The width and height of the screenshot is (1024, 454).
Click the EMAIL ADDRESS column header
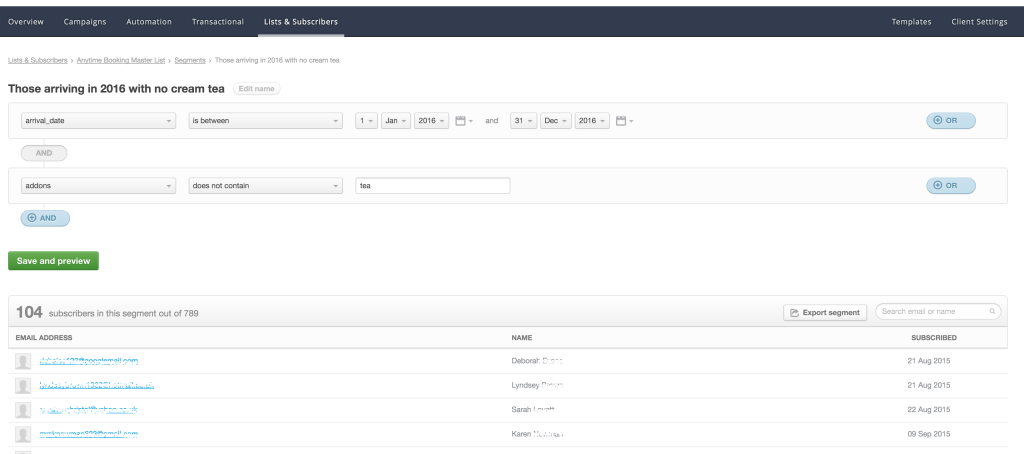[44, 338]
